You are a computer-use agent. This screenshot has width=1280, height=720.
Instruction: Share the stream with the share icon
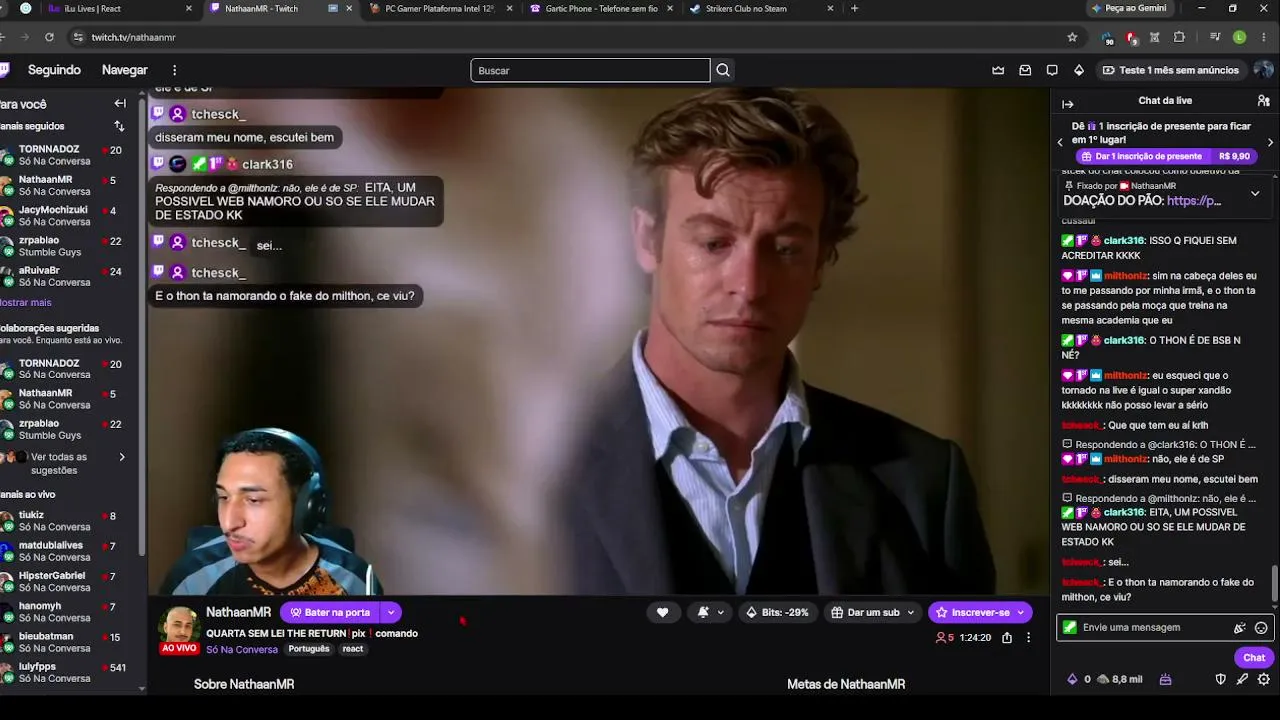point(1007,637)
